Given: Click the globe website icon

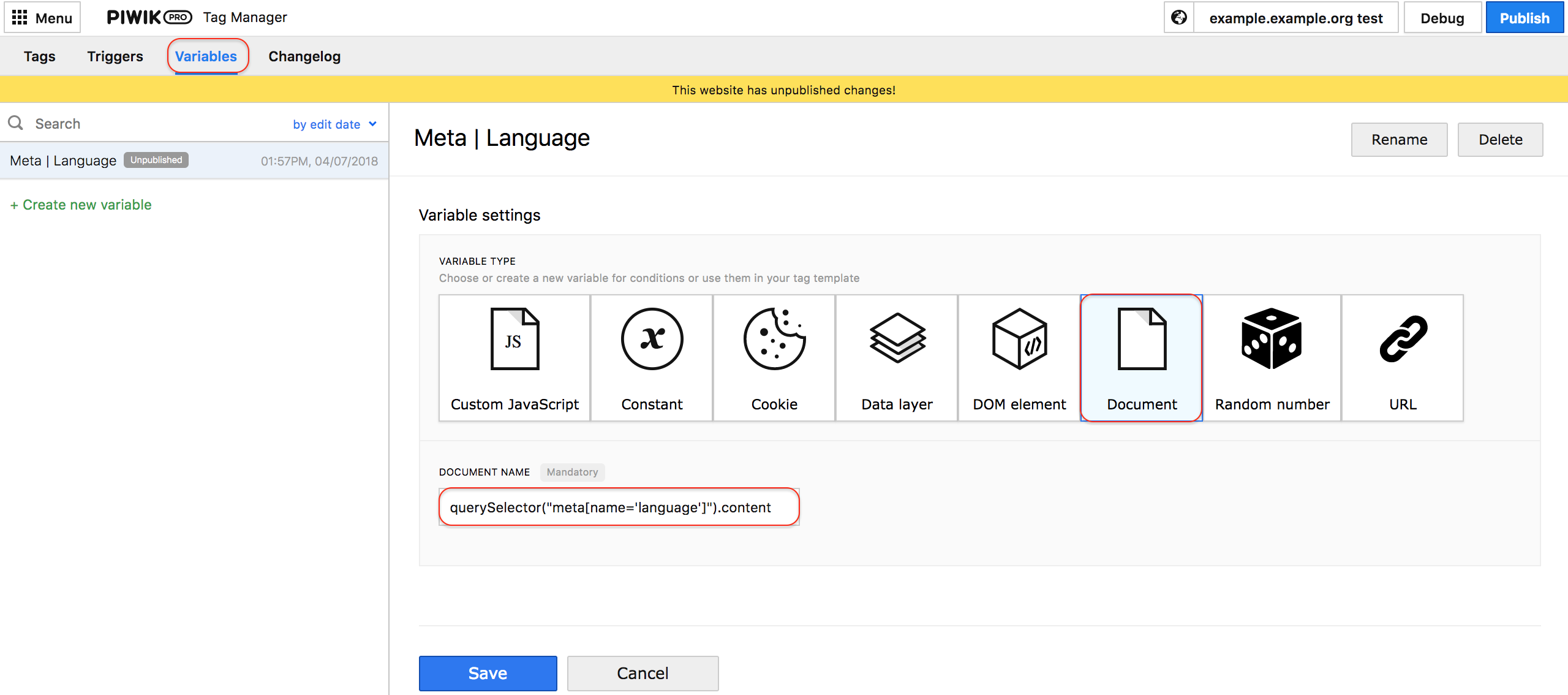Looking at the screenshot, I should click(1179, 18).
